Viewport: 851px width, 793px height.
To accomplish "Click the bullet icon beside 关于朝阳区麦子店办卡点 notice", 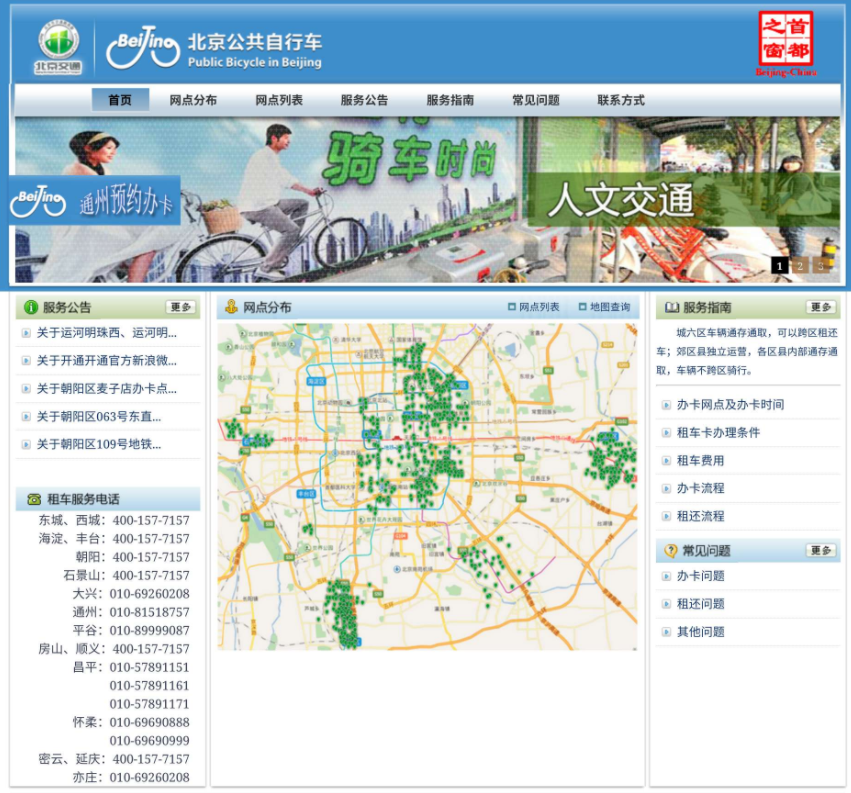I will coord(26,389).
